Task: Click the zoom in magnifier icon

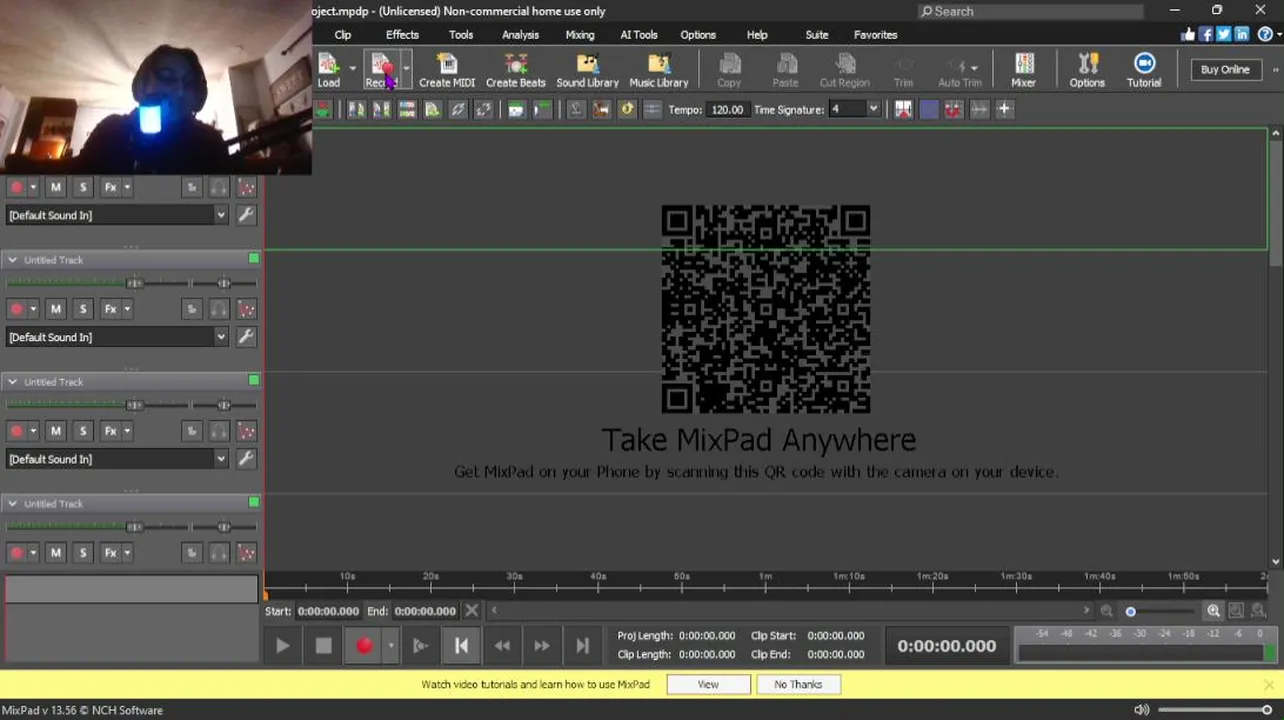Action: (1214, 611)
